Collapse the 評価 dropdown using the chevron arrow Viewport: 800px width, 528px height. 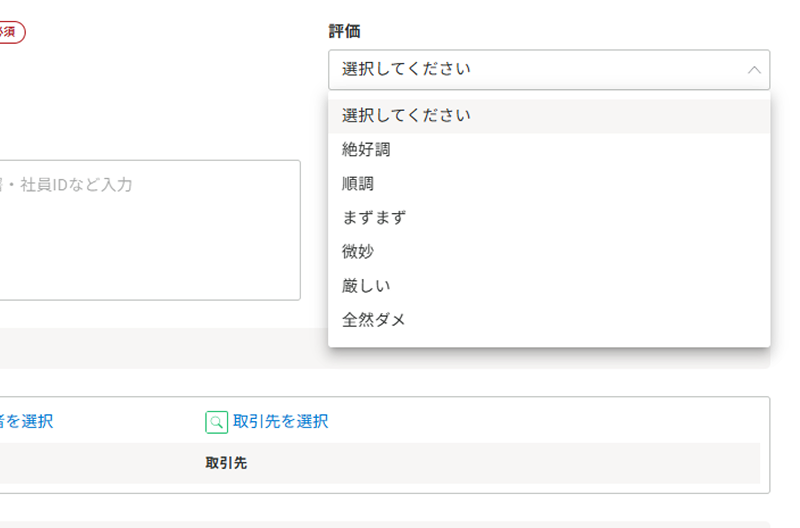[x=754, y=70]
